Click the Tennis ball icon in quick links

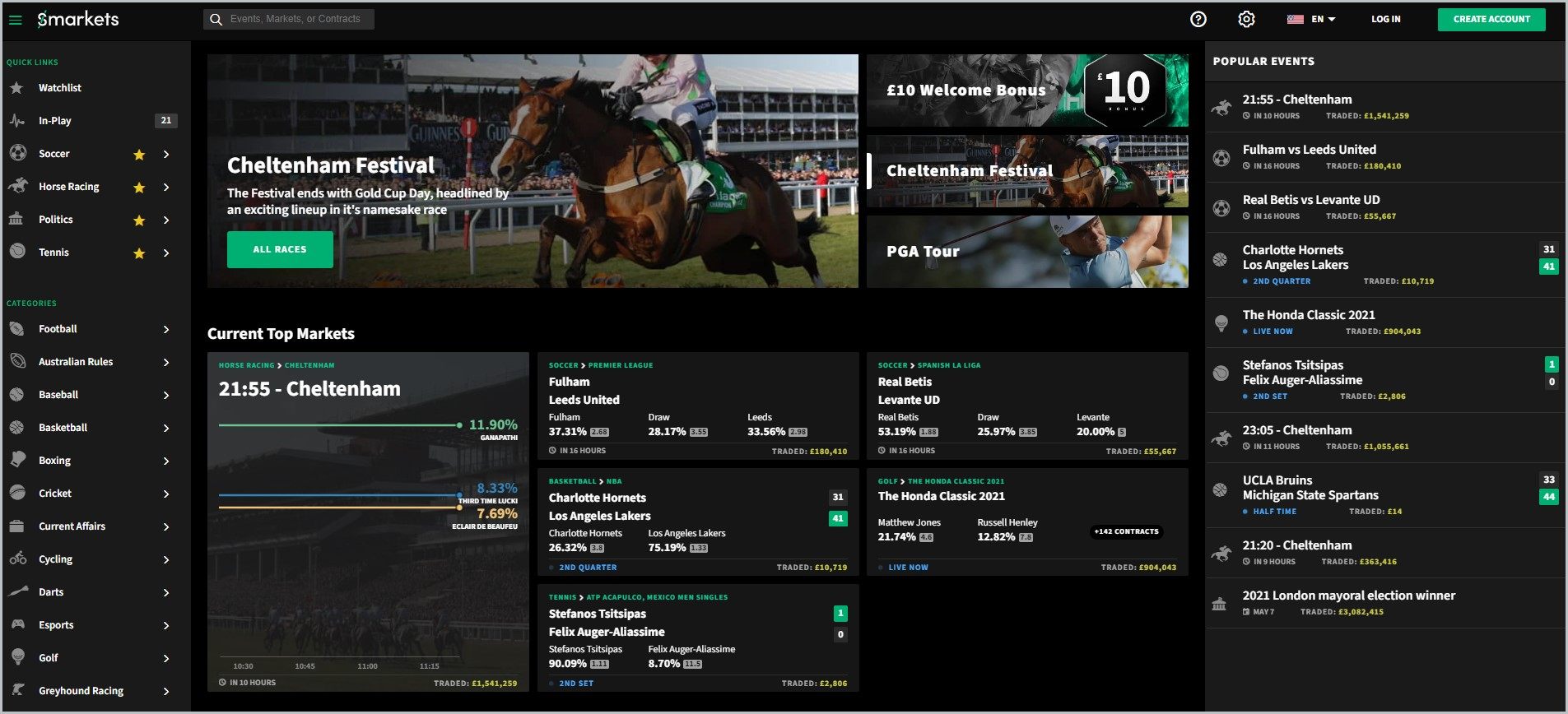click(17, 252)
